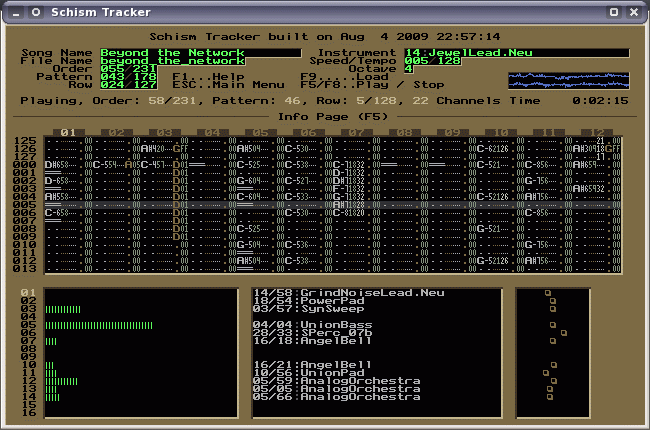
Task: Select channel 06 header in pattern view
Action: [308, 133]
